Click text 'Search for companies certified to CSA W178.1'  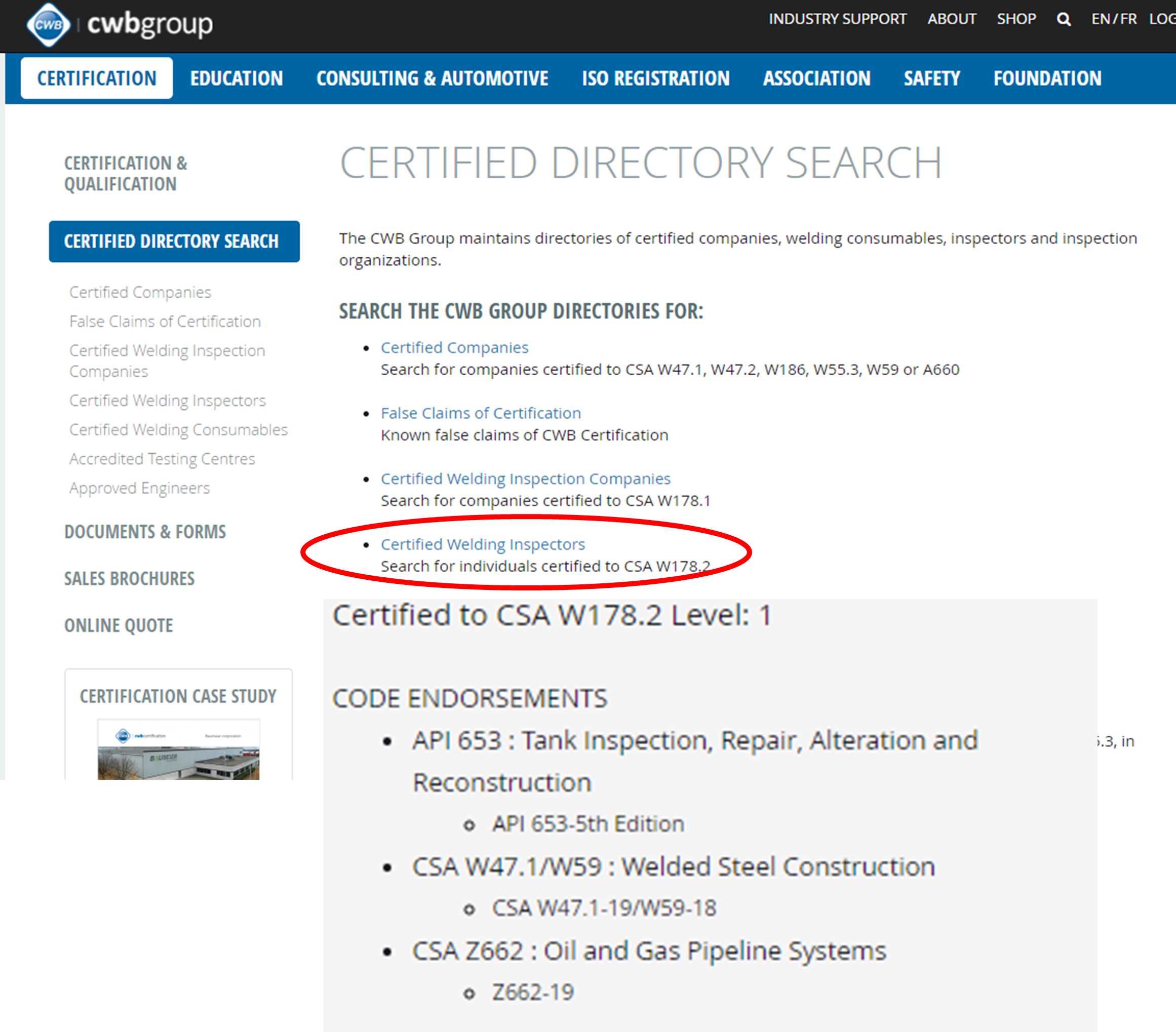point(545,500)
